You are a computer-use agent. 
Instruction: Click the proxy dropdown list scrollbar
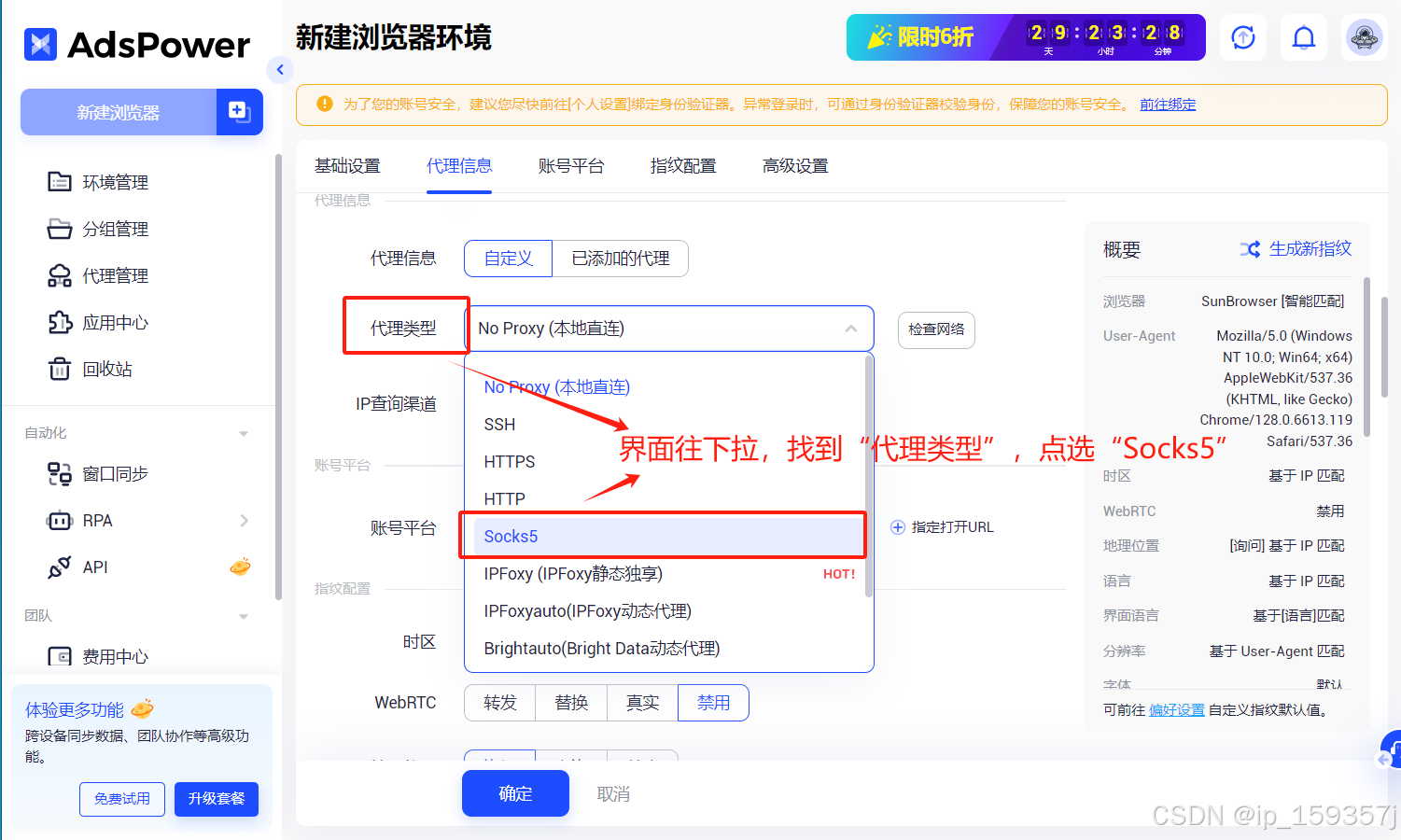(x=869, y=476)
